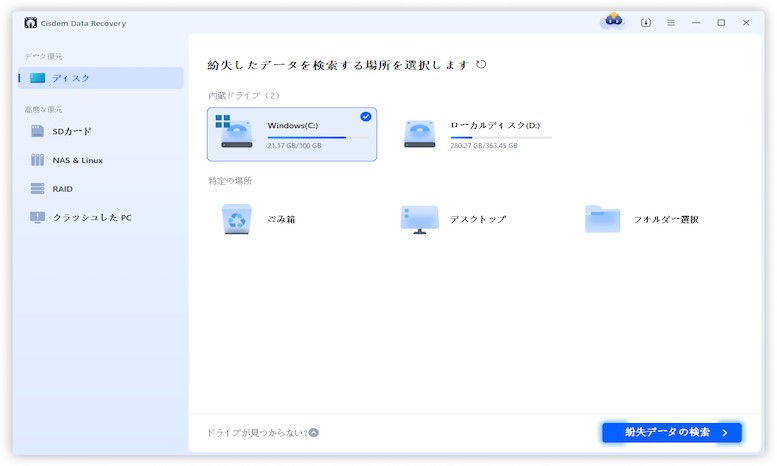Click the ドライブが見つからない? link
The image size is (777, 466).
tap(257, 433)
